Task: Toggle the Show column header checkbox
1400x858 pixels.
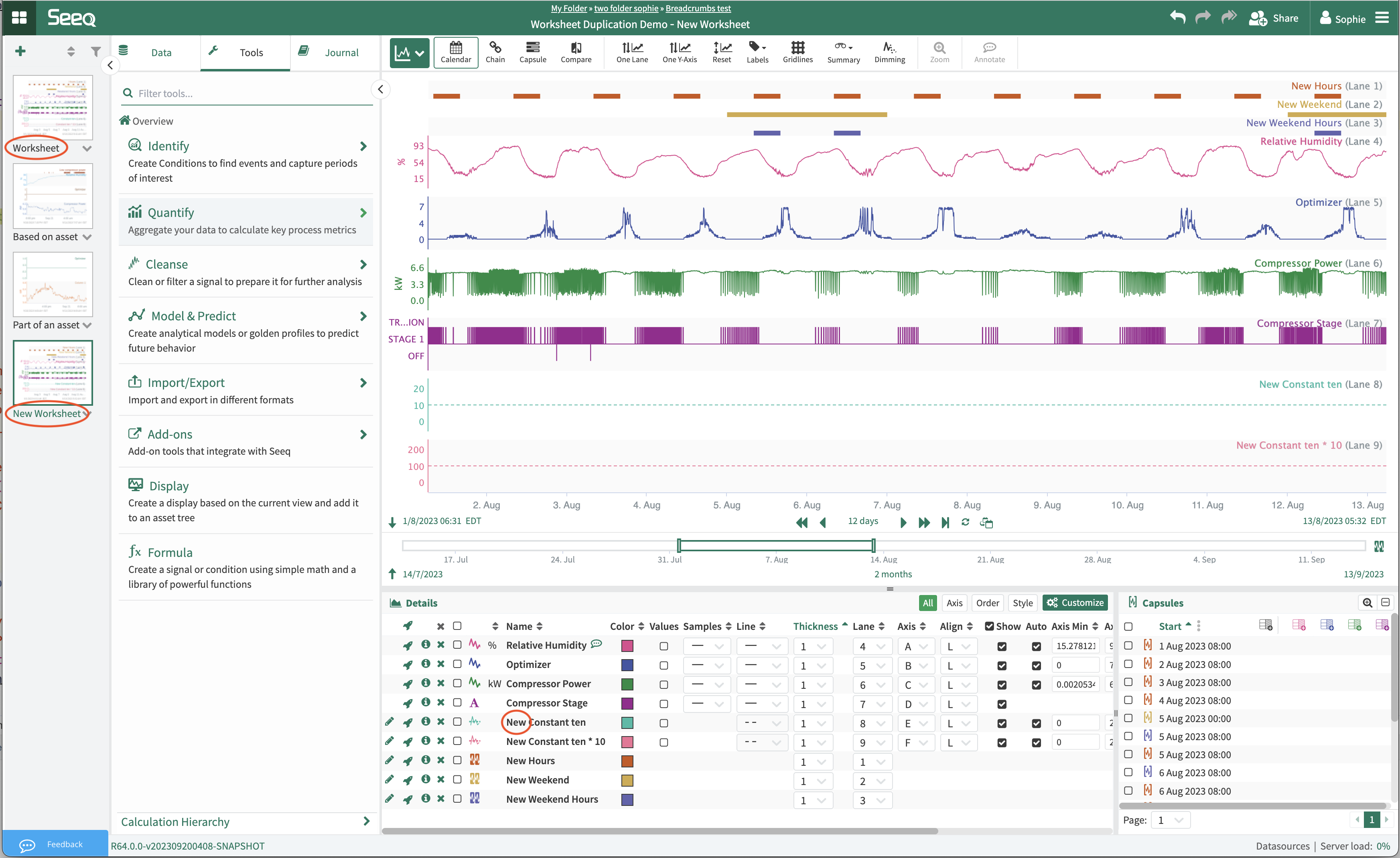Action: pos(989,626)
